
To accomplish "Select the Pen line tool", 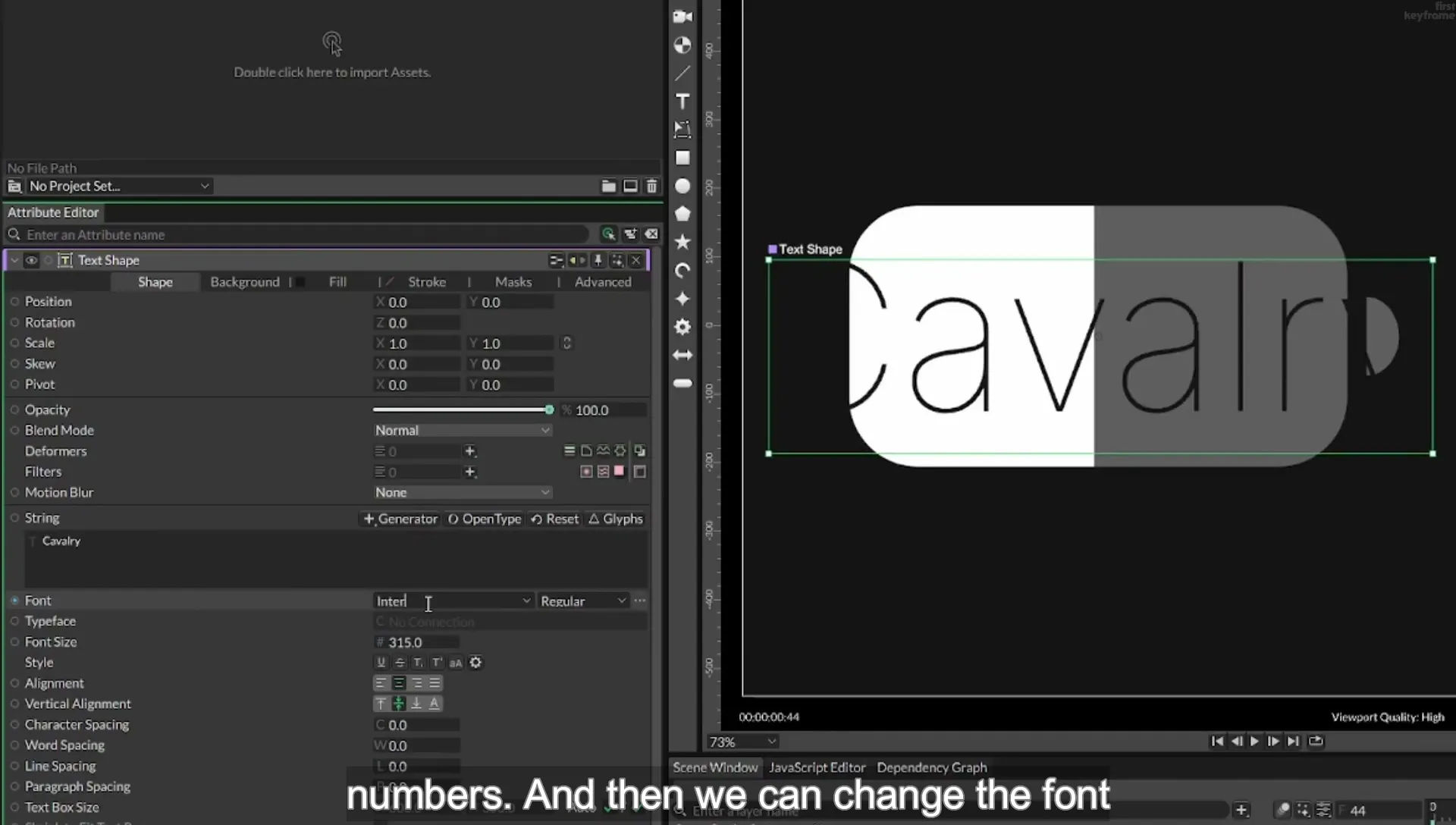I will [682, 74].
